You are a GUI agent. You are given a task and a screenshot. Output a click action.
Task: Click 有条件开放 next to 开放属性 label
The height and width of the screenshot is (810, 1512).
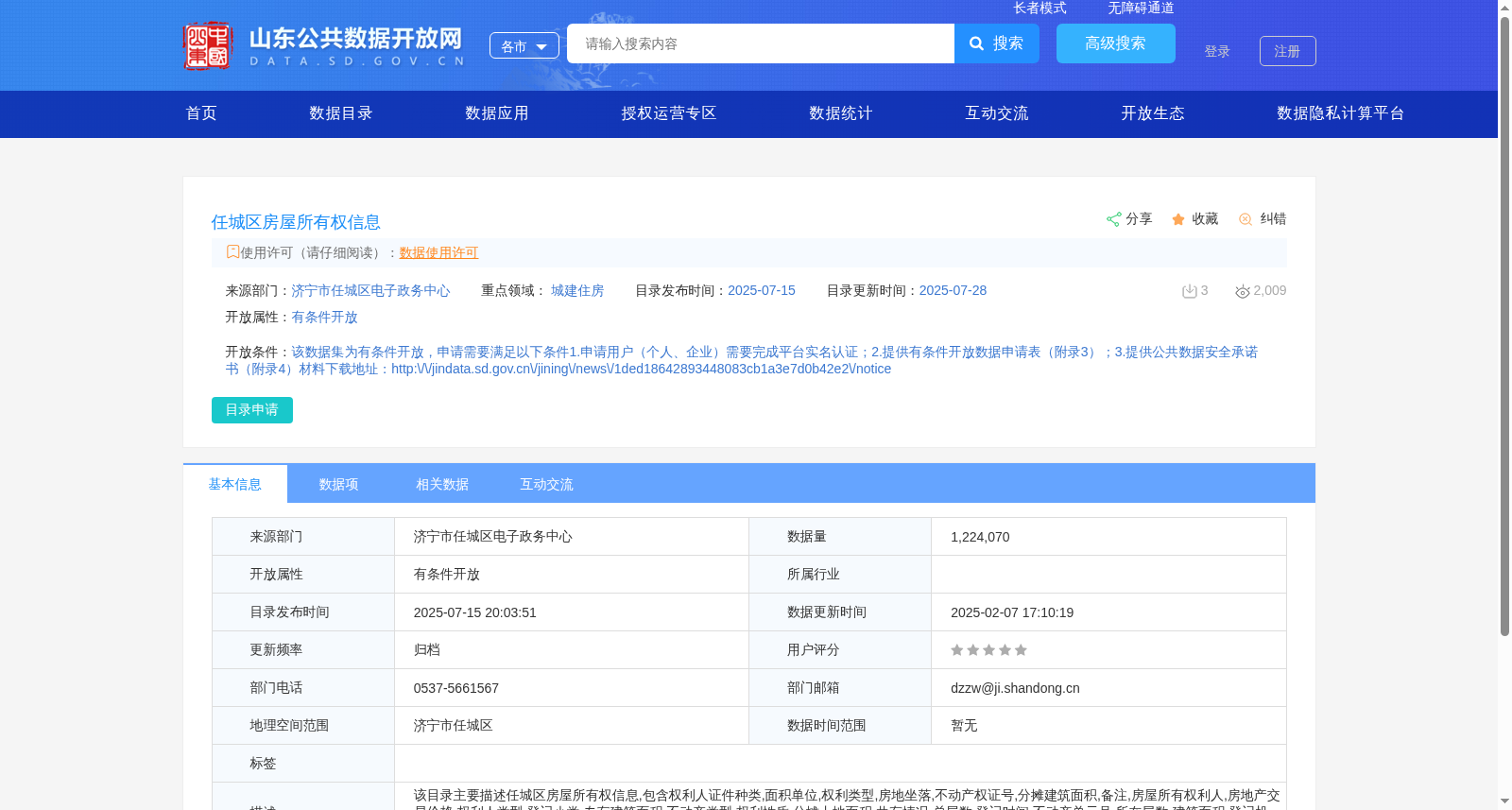pyautogui.click(x=324, y=318)
